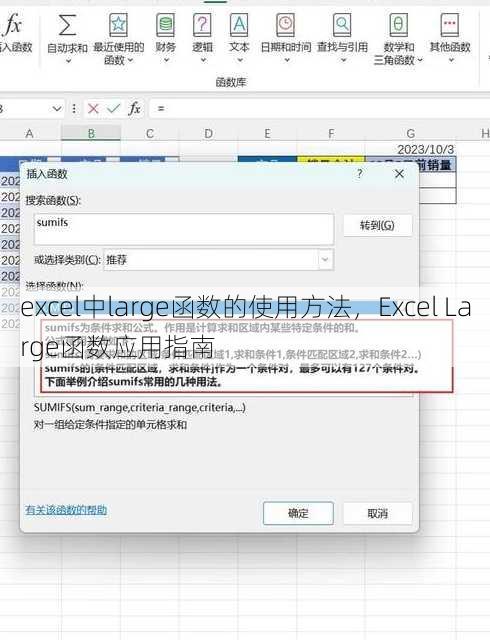
Task: Click the formula bar three-dot handle
Action: [74, 109]
